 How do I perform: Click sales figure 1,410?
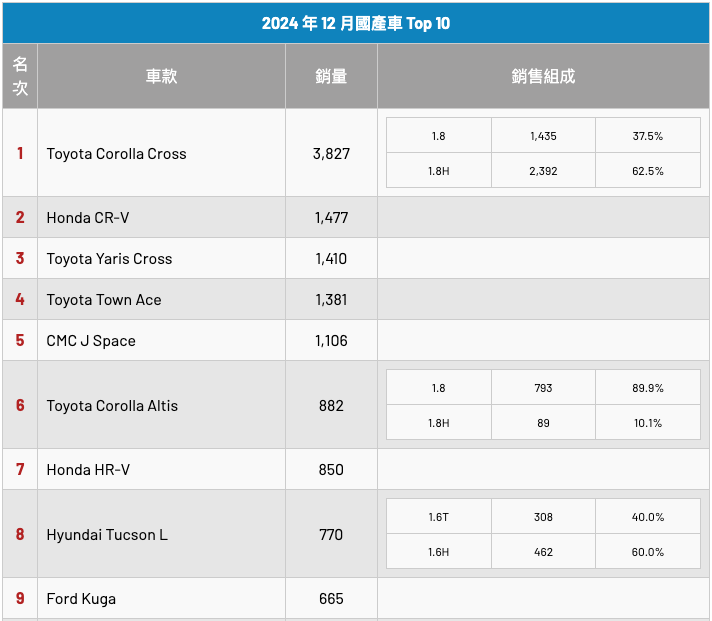[x=331, y=258]
